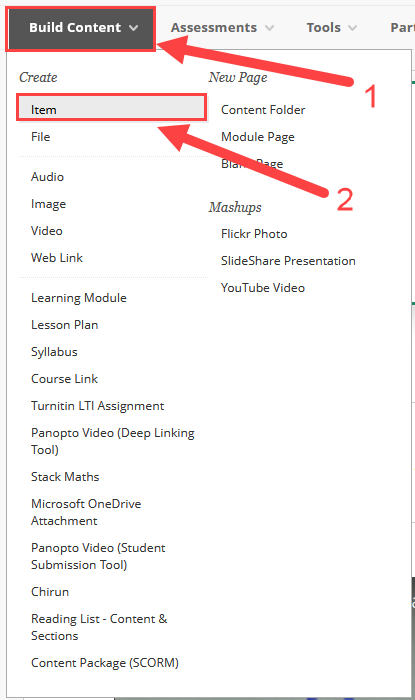Select Content Package (SCORM)
This screenshot has height=700, width=415.
105,663
